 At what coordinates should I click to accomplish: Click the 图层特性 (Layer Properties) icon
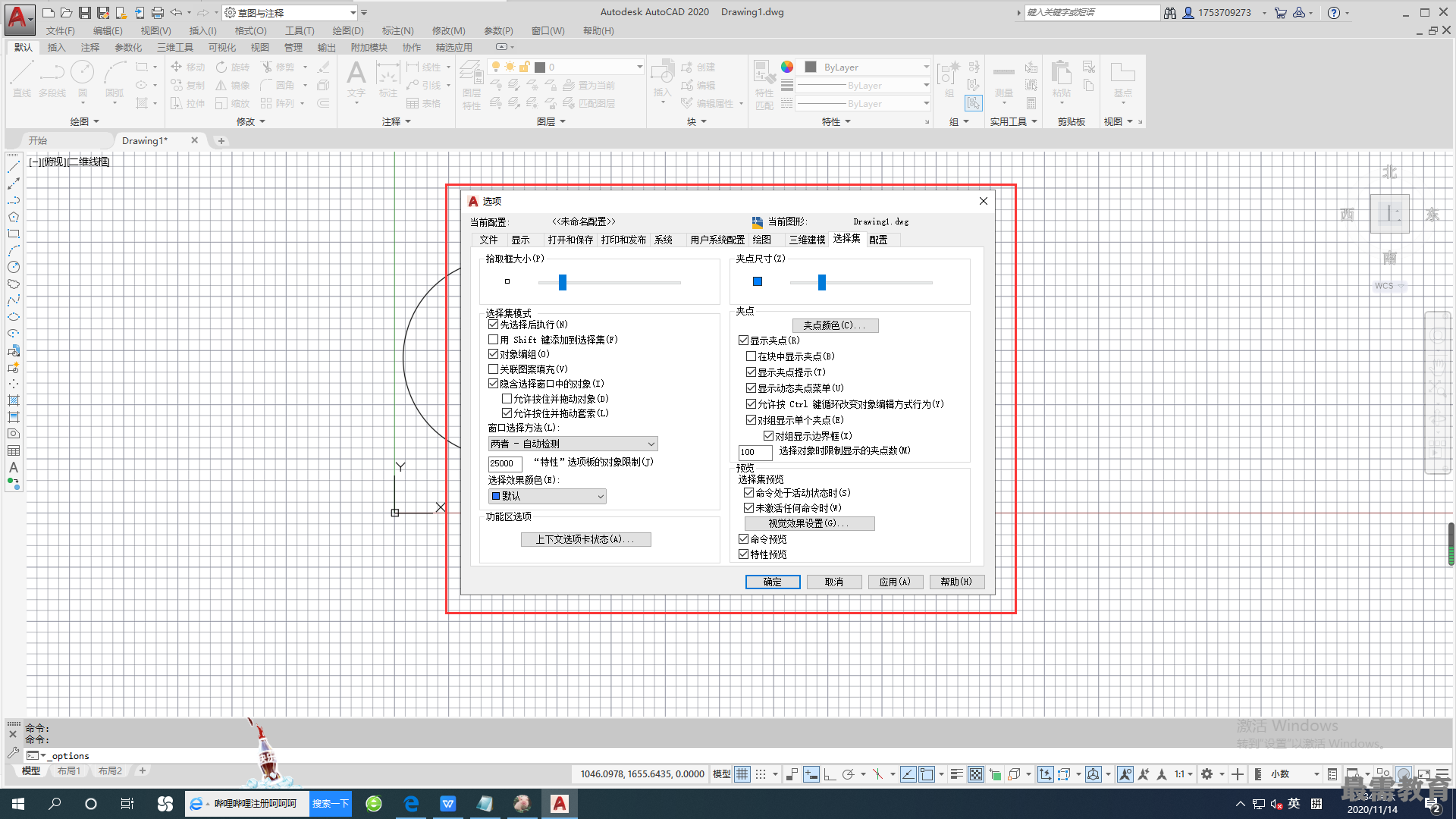[x=472, y=83]
